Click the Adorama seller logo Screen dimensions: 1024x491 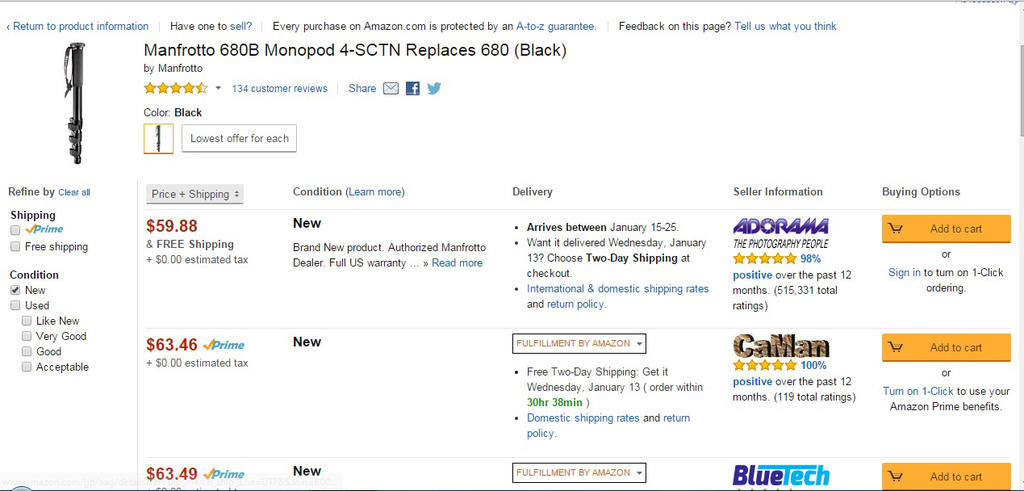pyautogui.click(x=780, y=233)
